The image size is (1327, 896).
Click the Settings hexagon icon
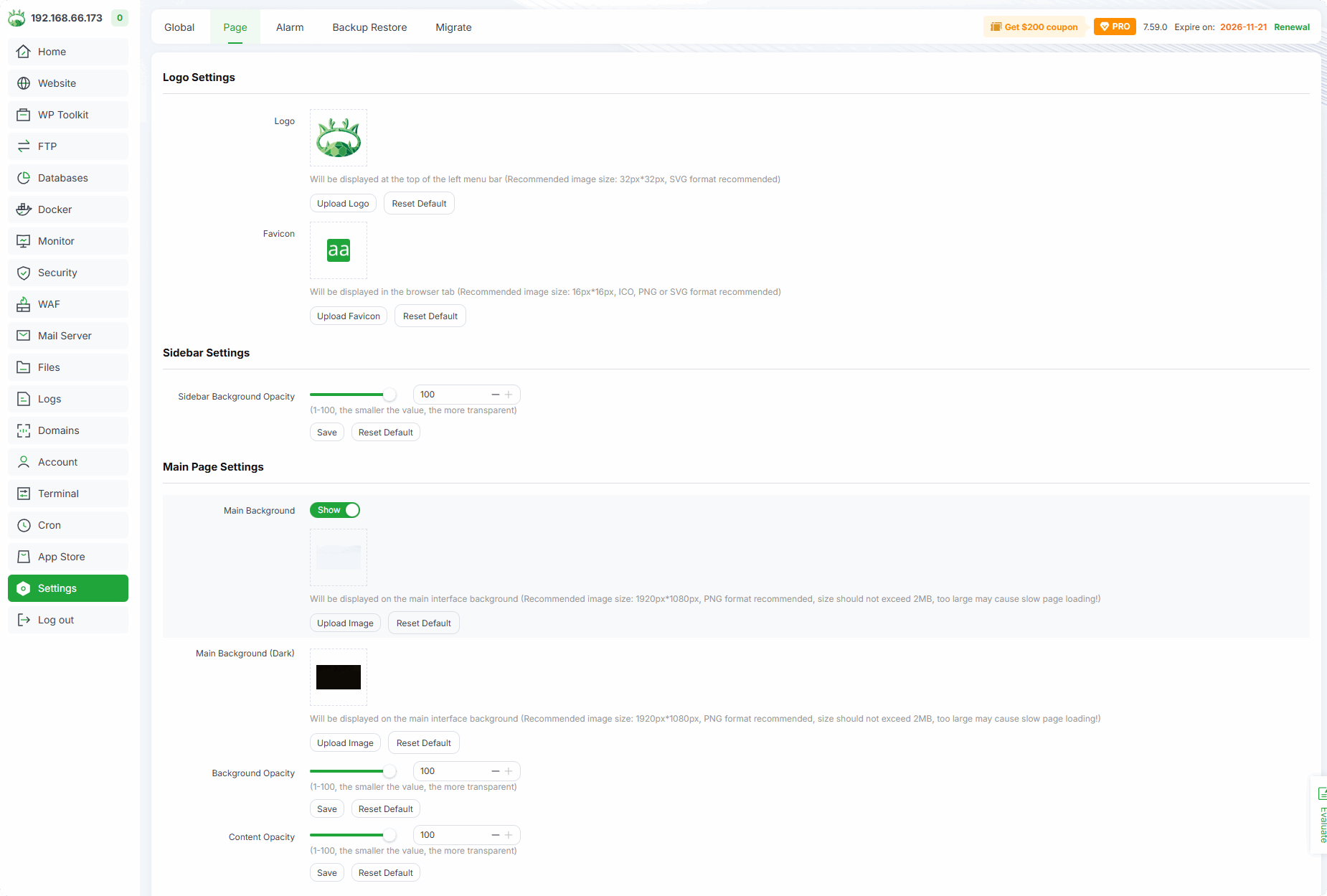tap(24, 588)
